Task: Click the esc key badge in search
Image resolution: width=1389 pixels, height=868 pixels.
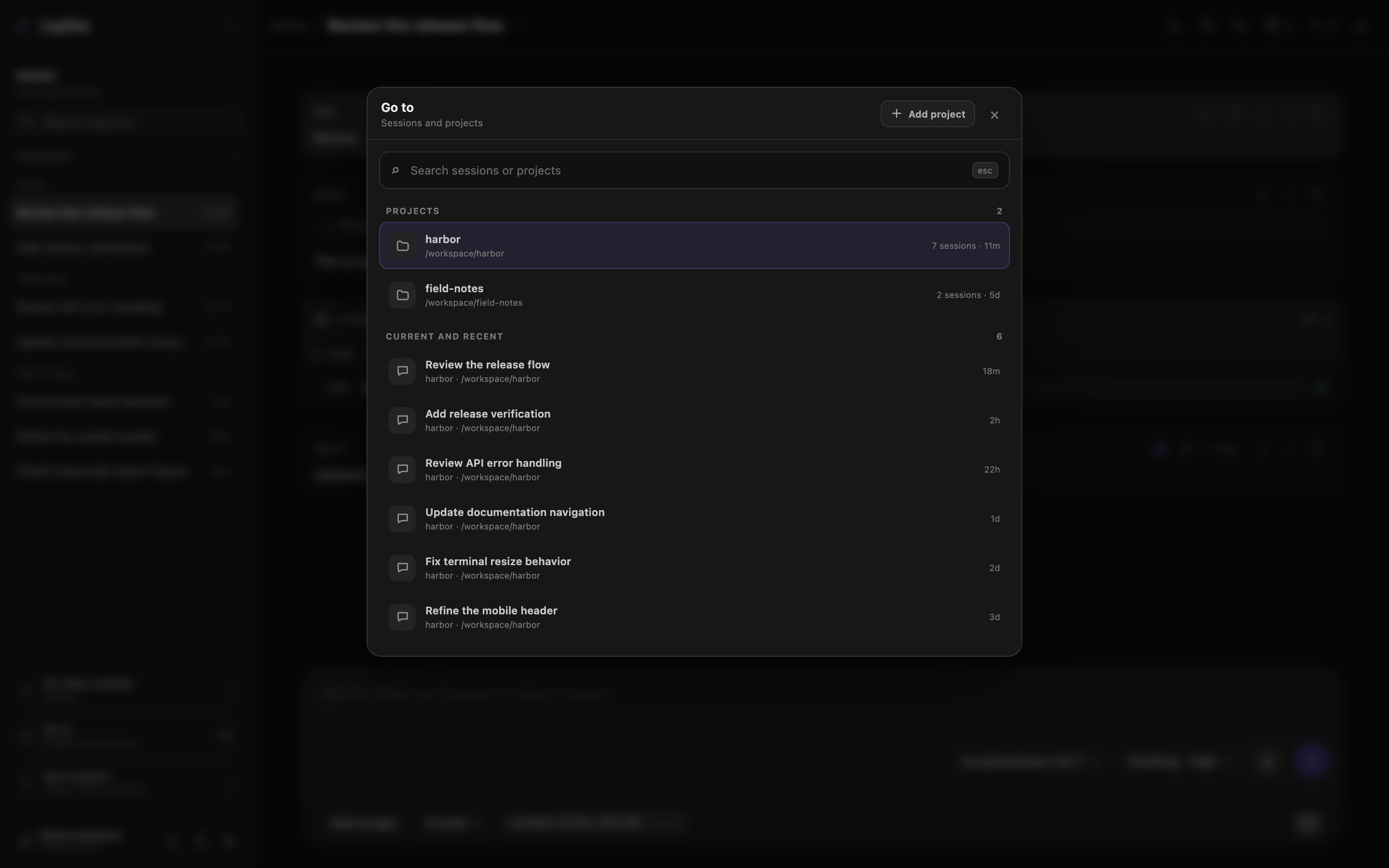Action: tap(985, 171)
